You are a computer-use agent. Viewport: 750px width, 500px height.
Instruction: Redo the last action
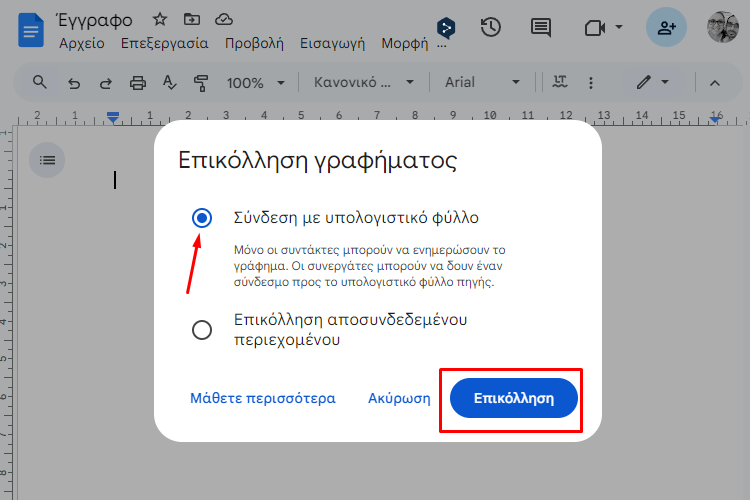coord(105,83)
